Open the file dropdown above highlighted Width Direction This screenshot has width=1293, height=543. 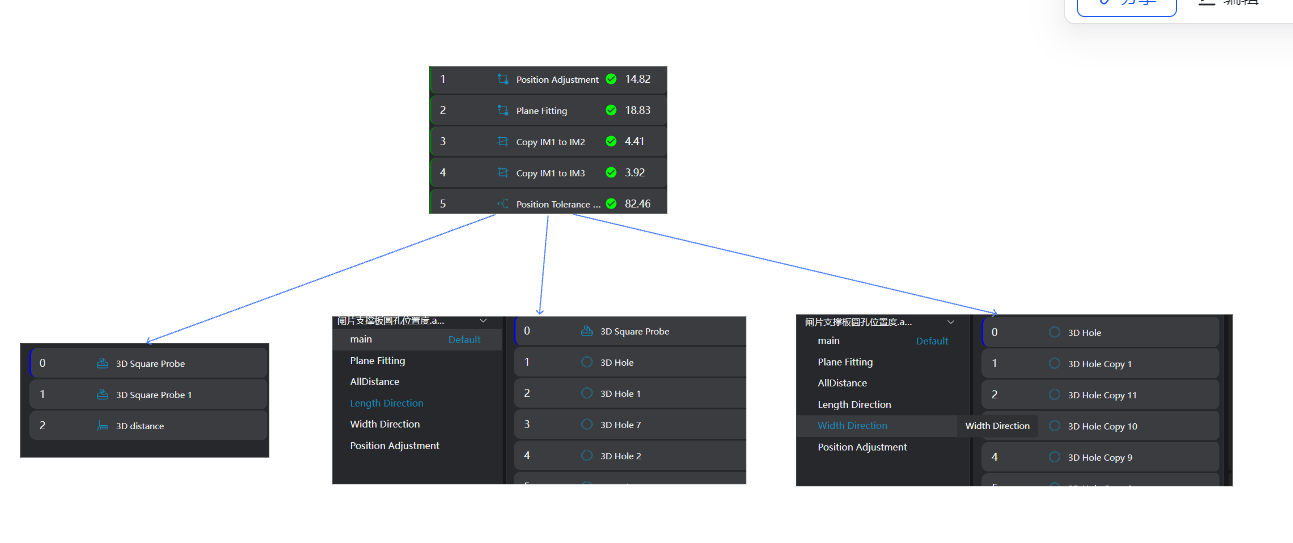[x=951, y=322]
